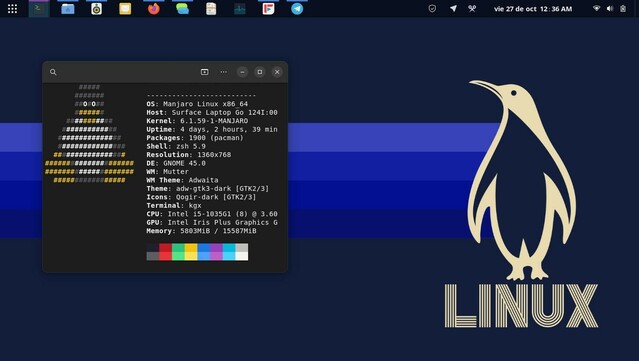Click the 'Kernel: 6.1.59-1-MANJARO' line

click(x=197, y=121)
